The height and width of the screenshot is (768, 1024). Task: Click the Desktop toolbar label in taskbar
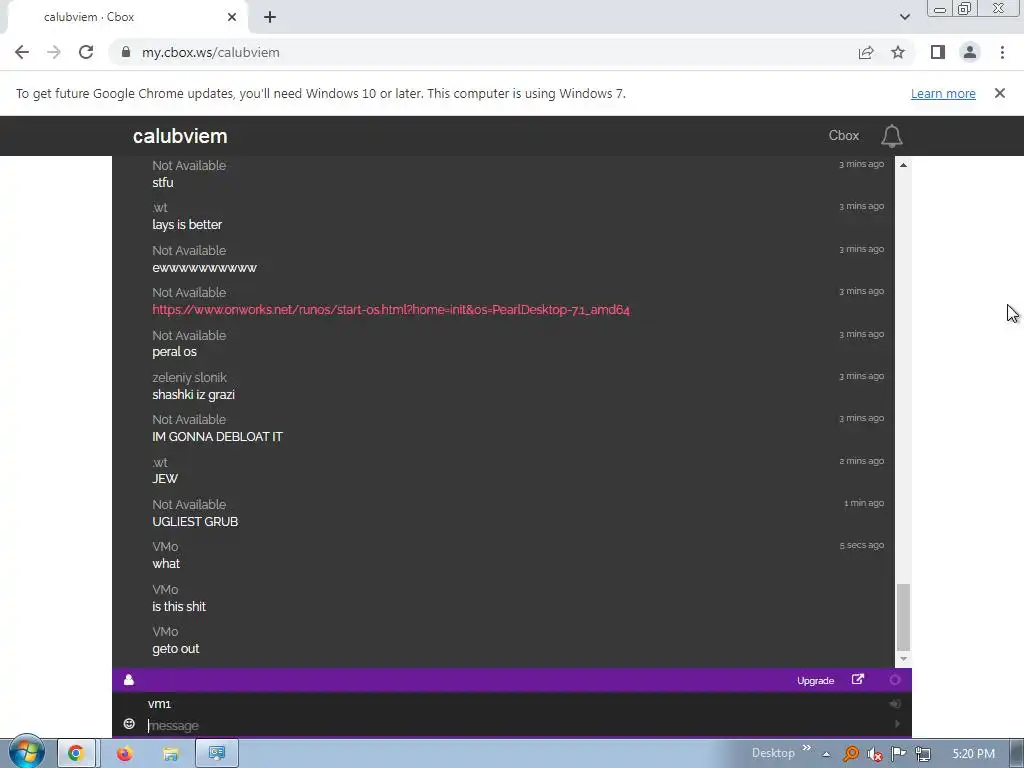pos(773,753)
